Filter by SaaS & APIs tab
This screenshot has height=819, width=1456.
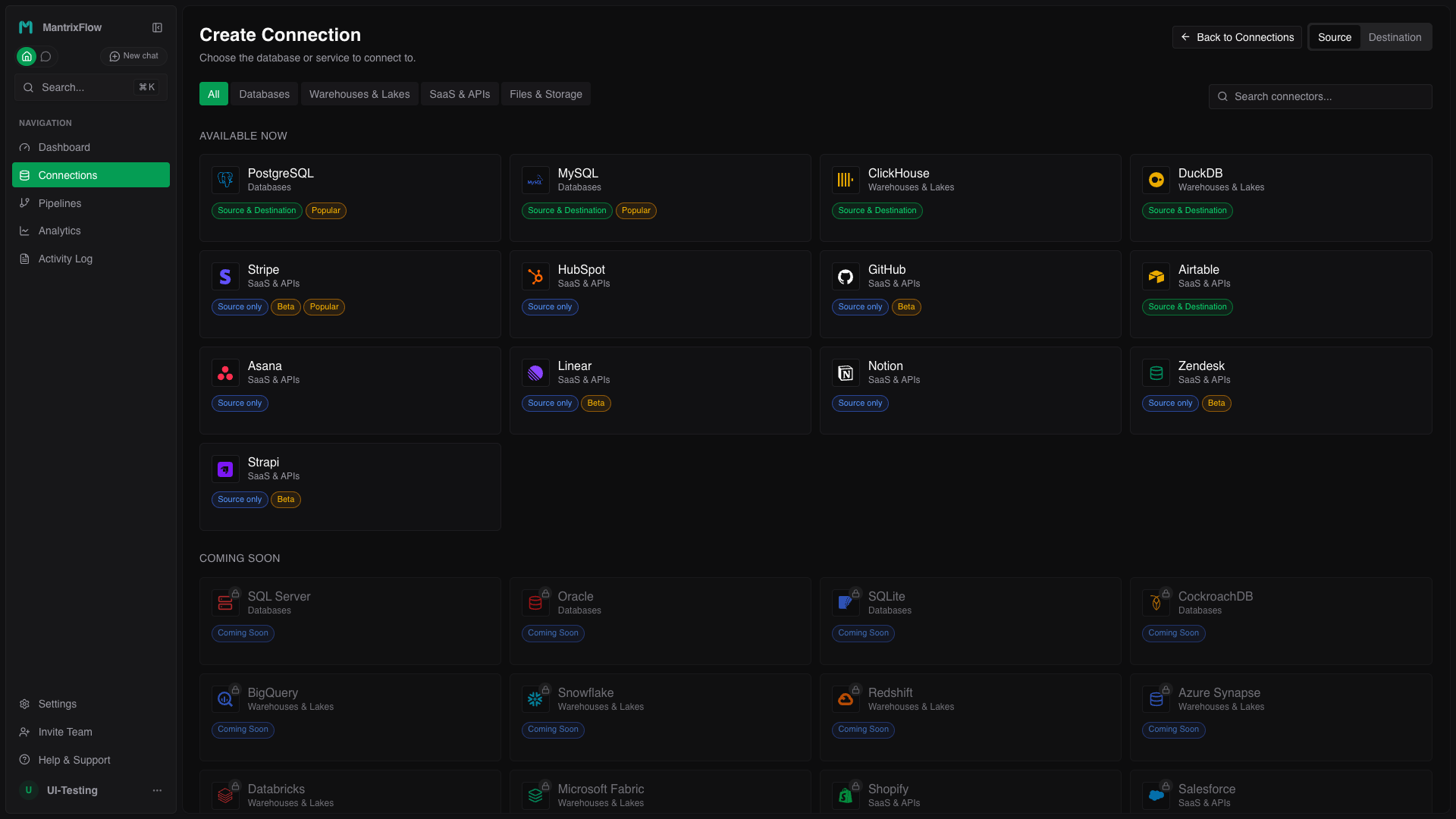460,94
